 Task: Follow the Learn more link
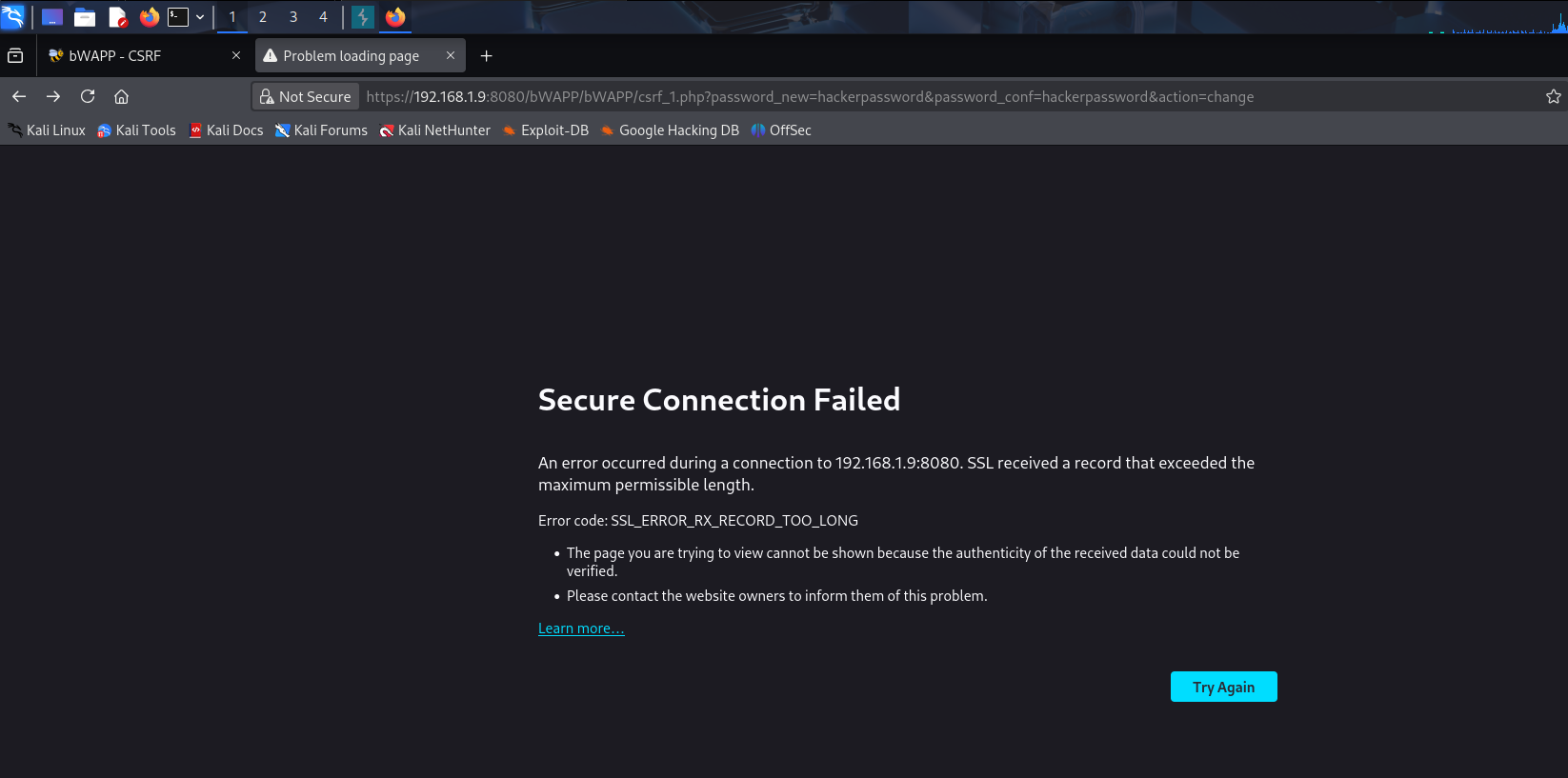pyautogui.click(x=581, y=628)
